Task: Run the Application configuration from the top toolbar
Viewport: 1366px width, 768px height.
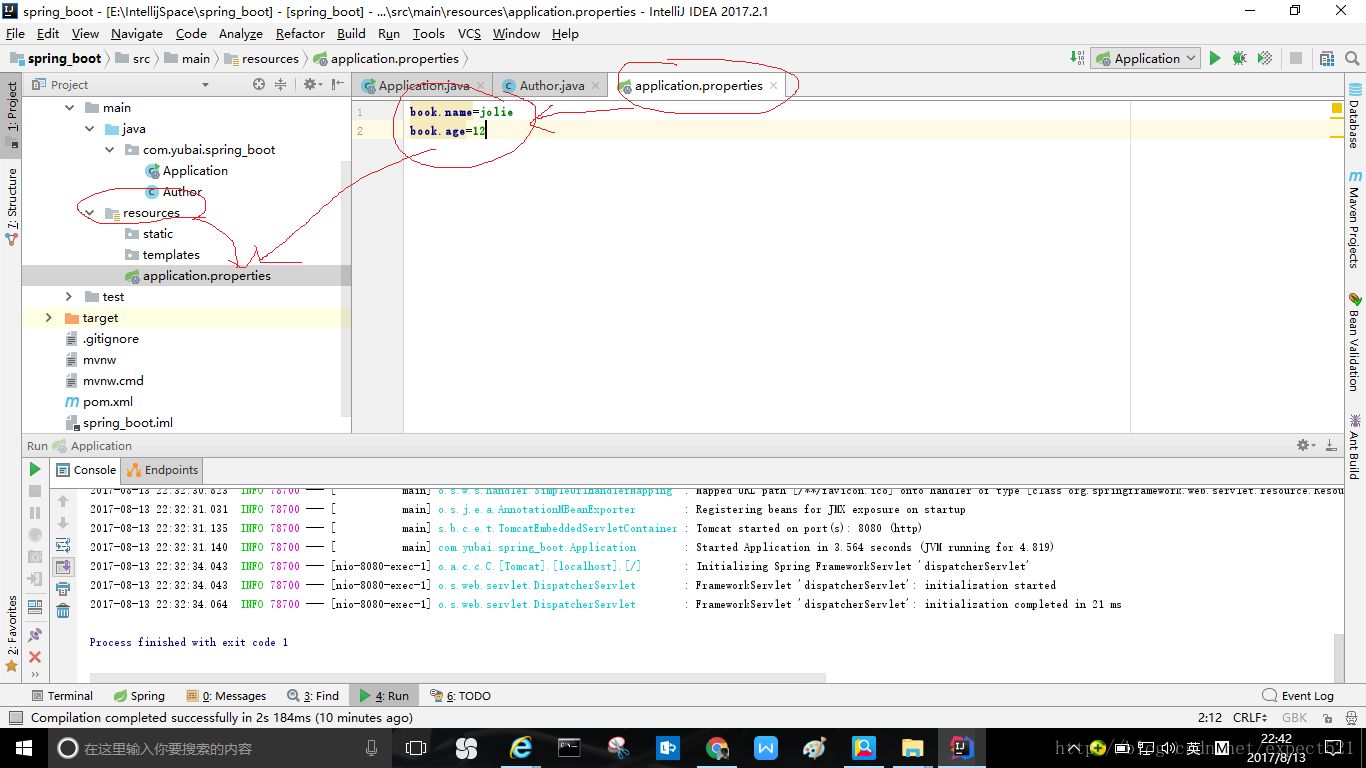Action: tap(1215, 58)
